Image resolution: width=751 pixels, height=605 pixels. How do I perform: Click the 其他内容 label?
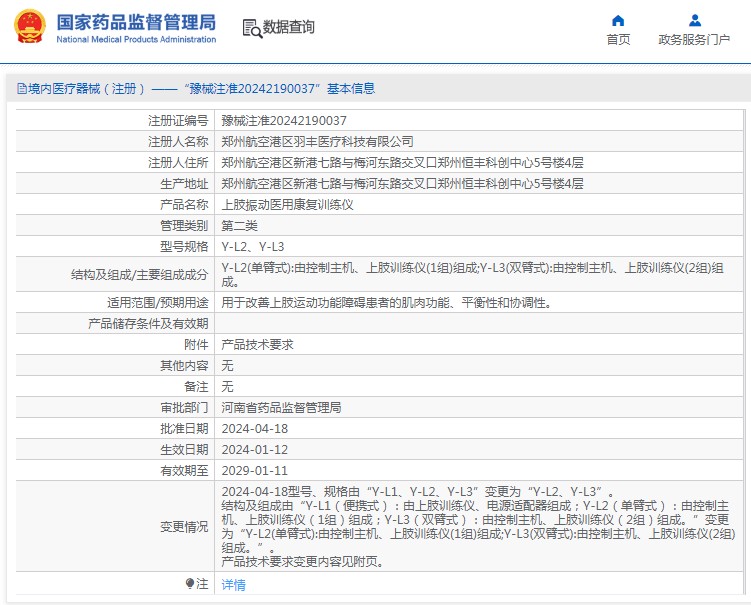click(x=184, y=366)
